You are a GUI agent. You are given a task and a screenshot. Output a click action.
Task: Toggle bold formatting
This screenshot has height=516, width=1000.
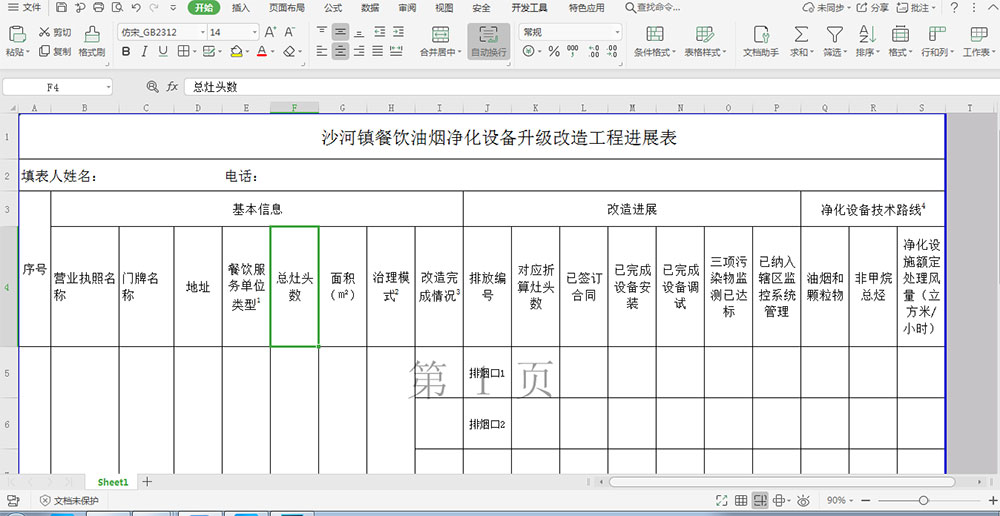click(x=124, y=51)
